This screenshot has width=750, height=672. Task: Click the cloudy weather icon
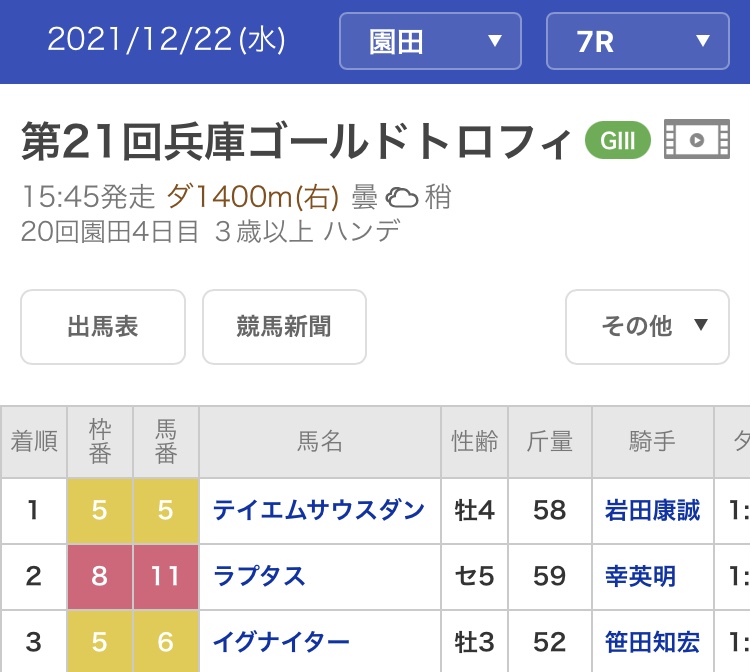pos(402,197)
